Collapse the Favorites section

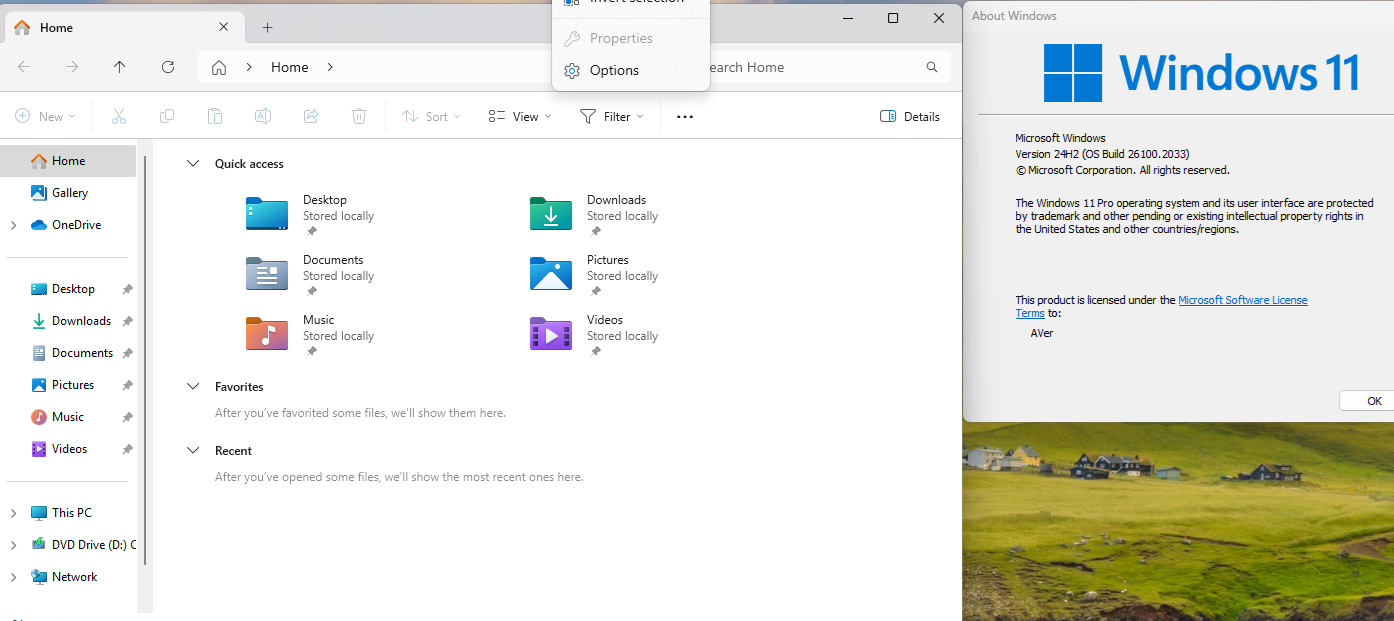tap(193, 387)
